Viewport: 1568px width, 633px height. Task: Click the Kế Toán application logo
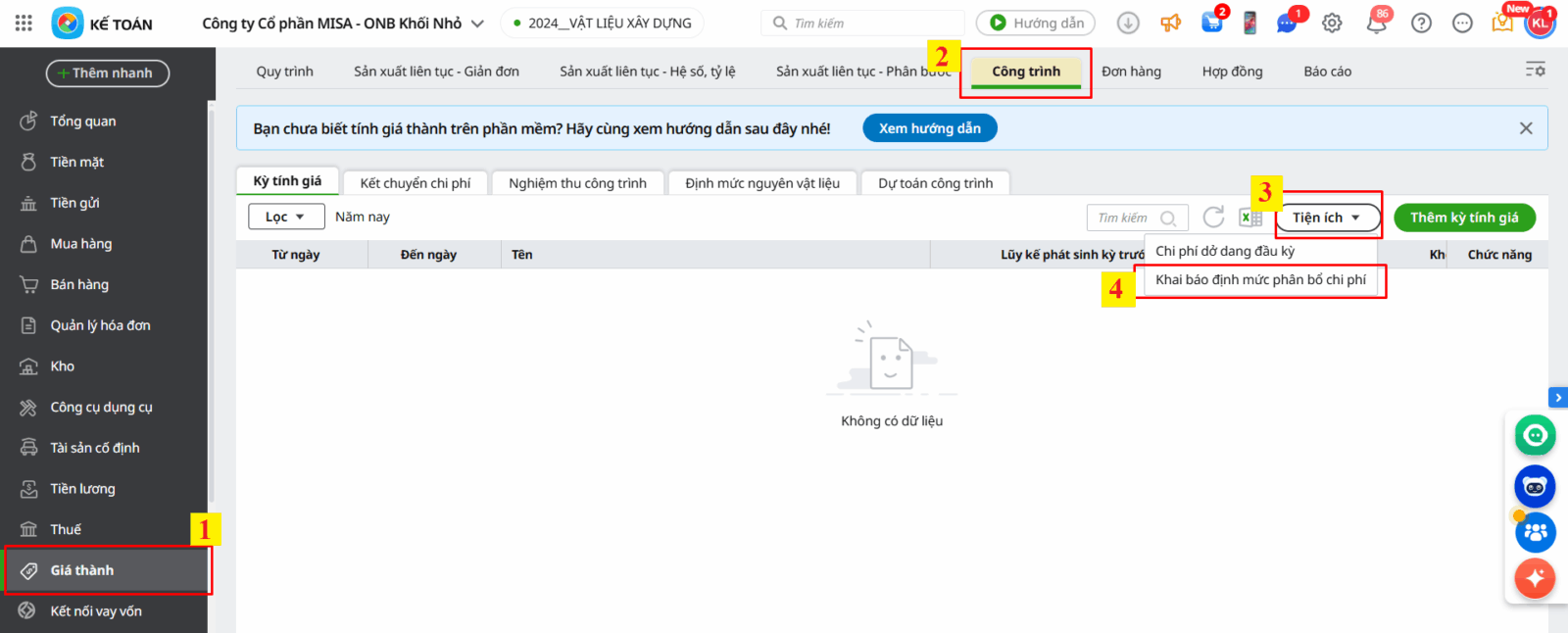tap(68, 23)
